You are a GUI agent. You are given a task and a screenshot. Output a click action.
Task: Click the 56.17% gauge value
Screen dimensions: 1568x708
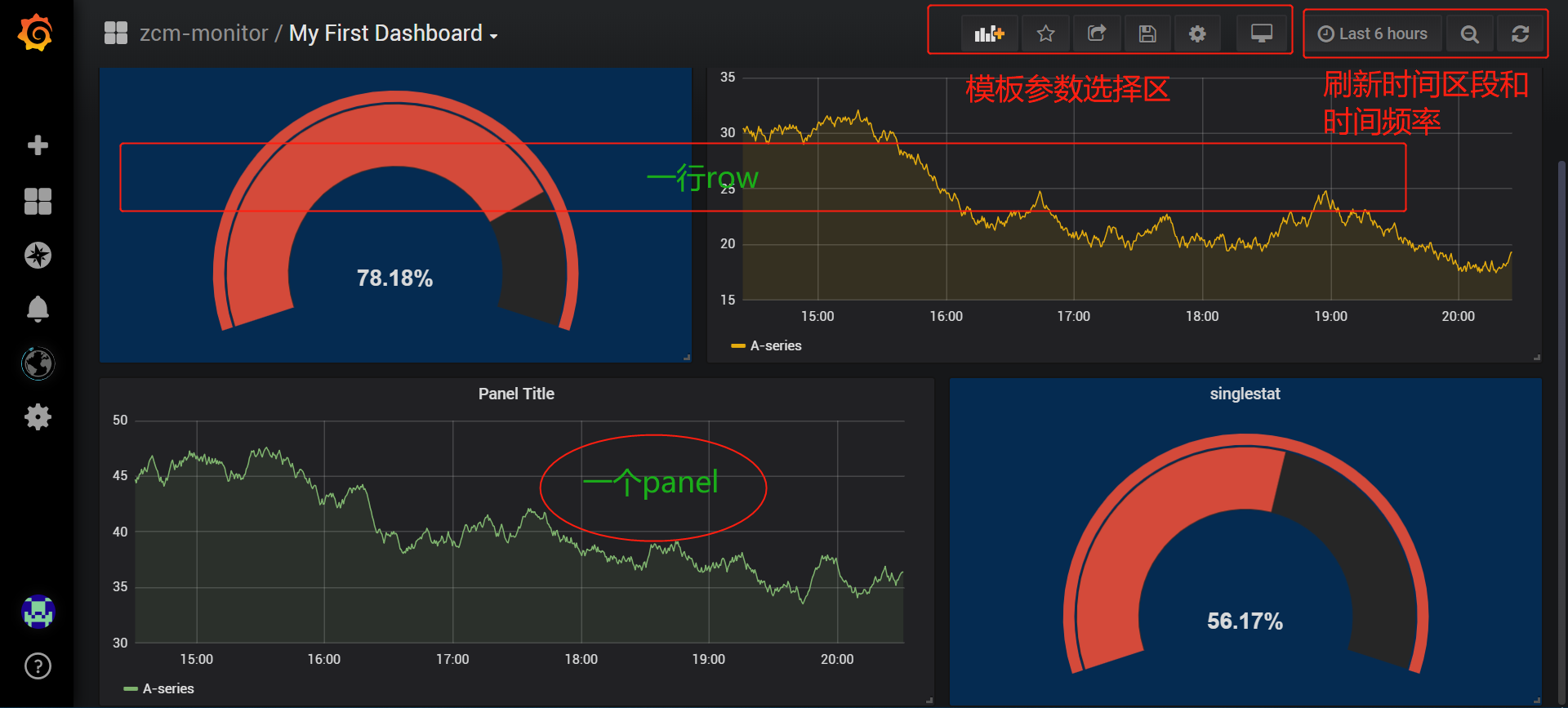(1245, 621)
